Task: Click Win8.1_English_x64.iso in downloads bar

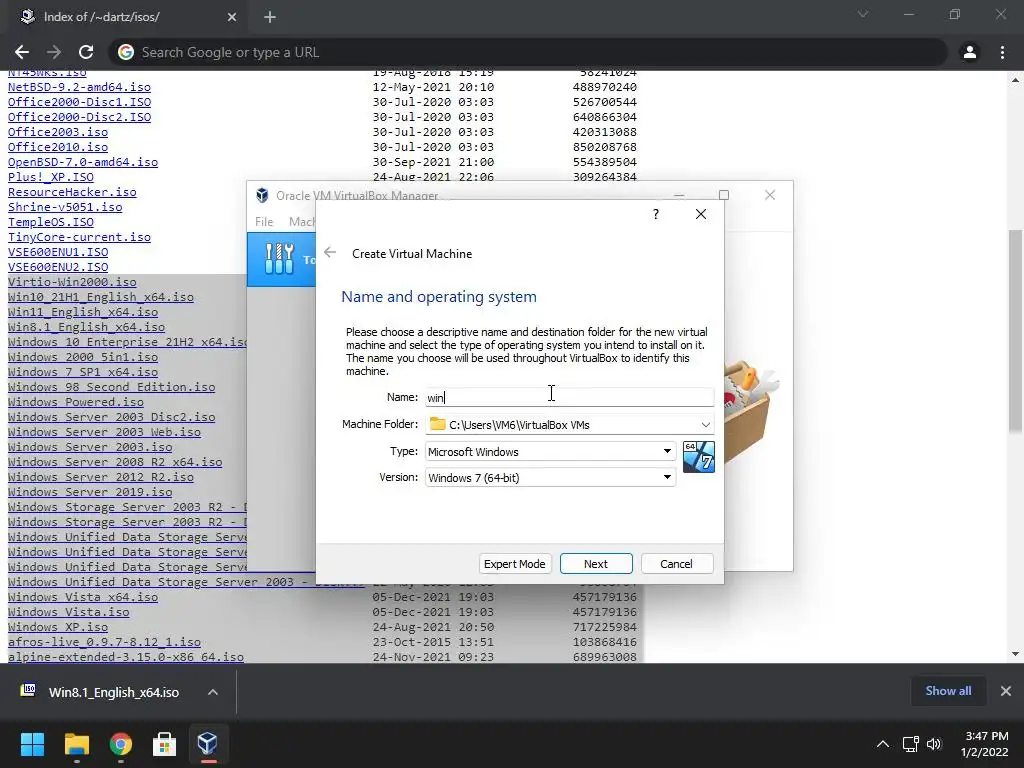Action: click(x=114, y=692)
